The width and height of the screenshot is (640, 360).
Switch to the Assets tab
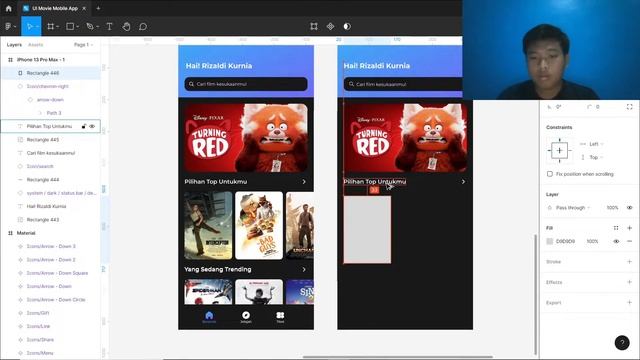[36, 45]
